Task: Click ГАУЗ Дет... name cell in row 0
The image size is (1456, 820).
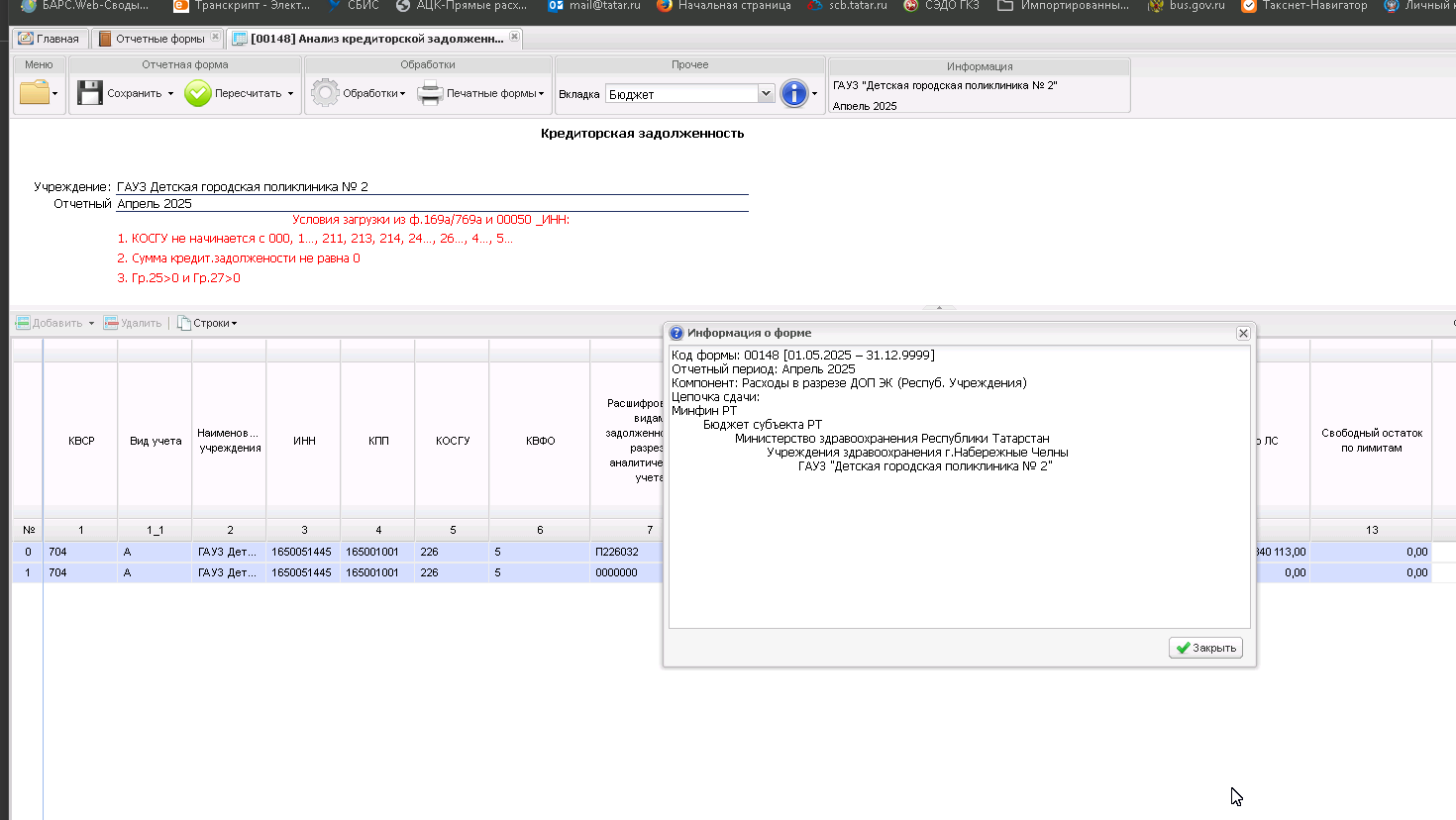Action: (x=229, y=552)
